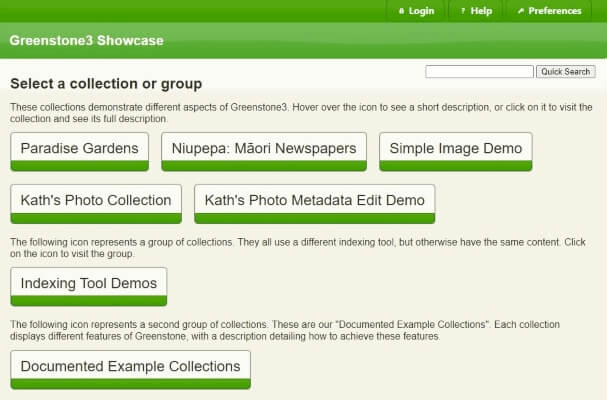Viewport: 607px width, 400px height.
Task: Open the Niupepa: Māori Newspapers collection
Action: (x=264, y=151)
